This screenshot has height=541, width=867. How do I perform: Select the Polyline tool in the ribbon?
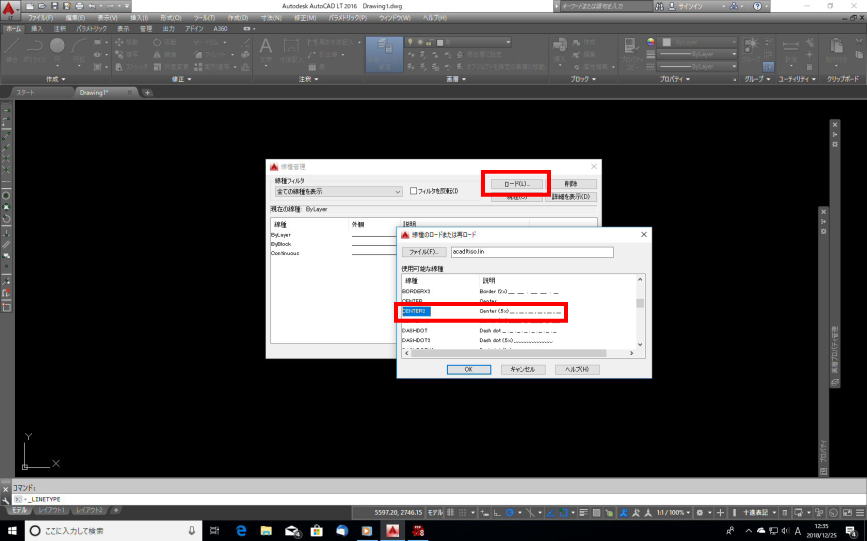[34, 50]
